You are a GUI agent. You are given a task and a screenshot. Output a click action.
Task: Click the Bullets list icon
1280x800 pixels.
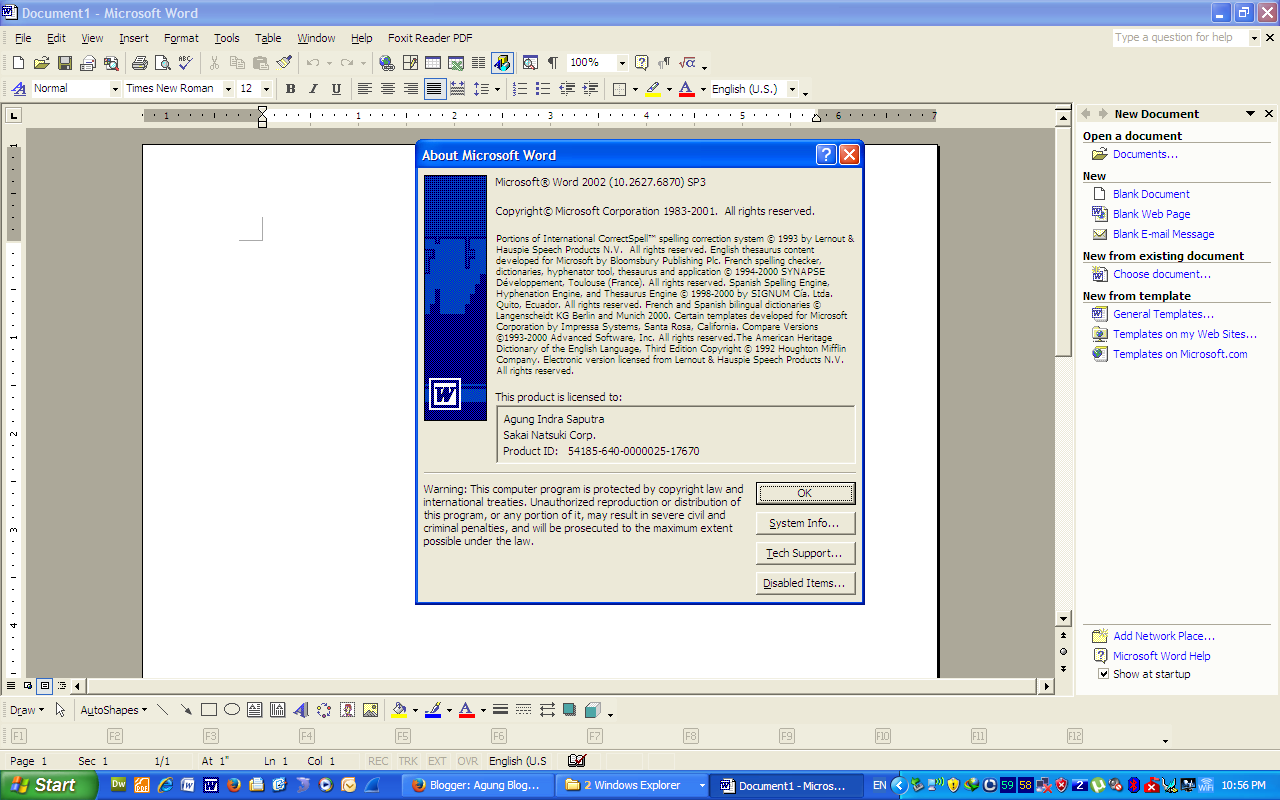[543, 89]
